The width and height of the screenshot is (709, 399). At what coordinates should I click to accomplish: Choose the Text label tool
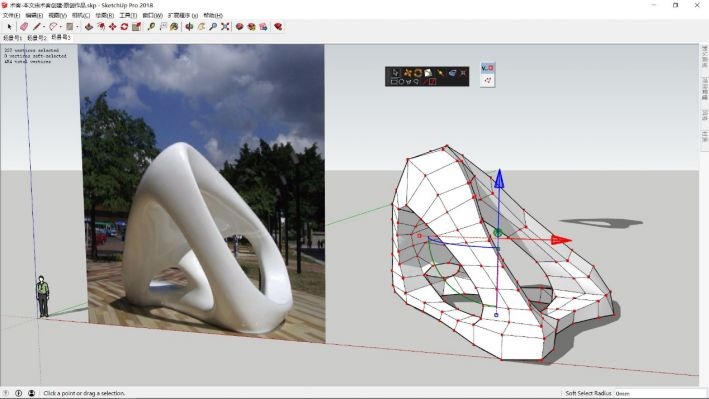click(x=163, y=27)
